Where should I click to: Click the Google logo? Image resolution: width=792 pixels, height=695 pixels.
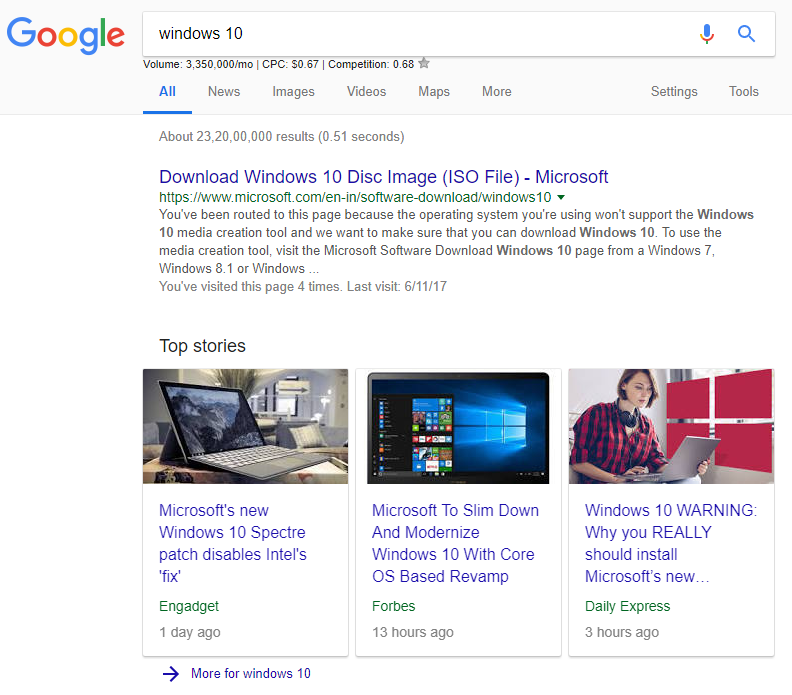(66, 35)
